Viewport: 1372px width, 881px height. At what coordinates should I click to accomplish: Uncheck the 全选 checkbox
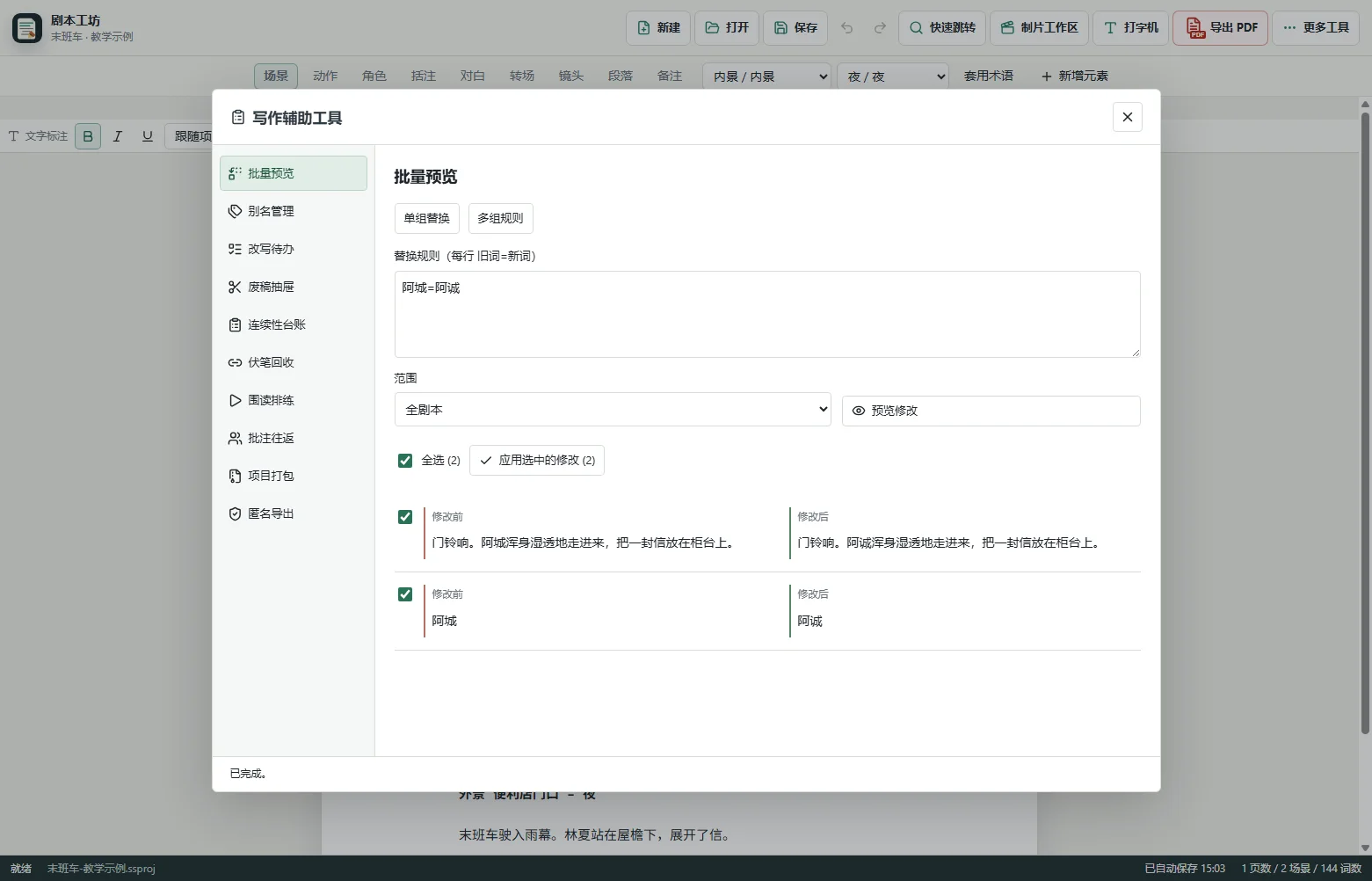point(405,461)
